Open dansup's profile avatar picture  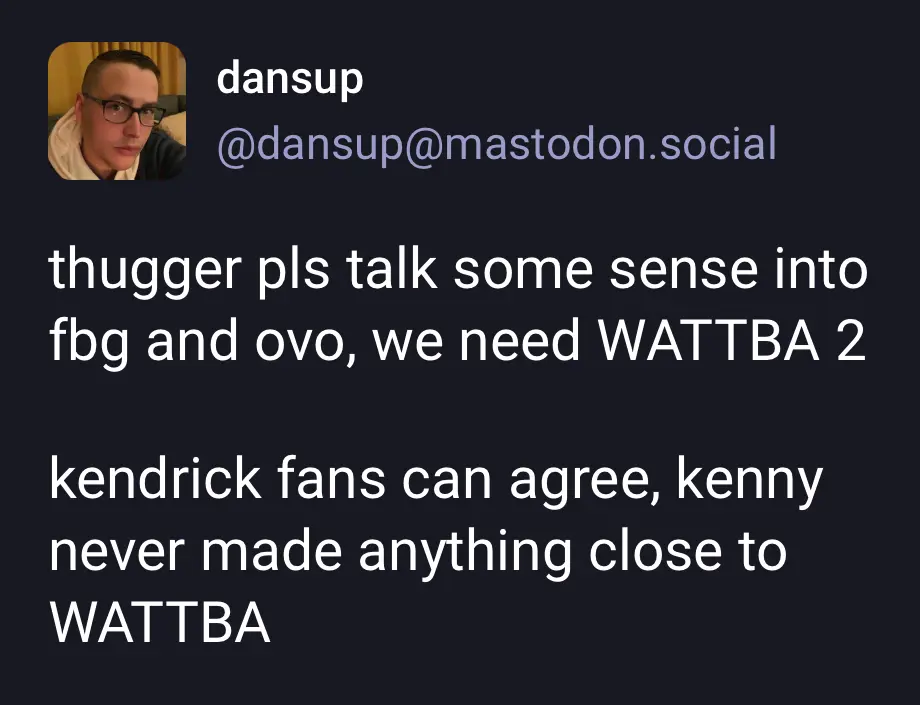[117, 111]
